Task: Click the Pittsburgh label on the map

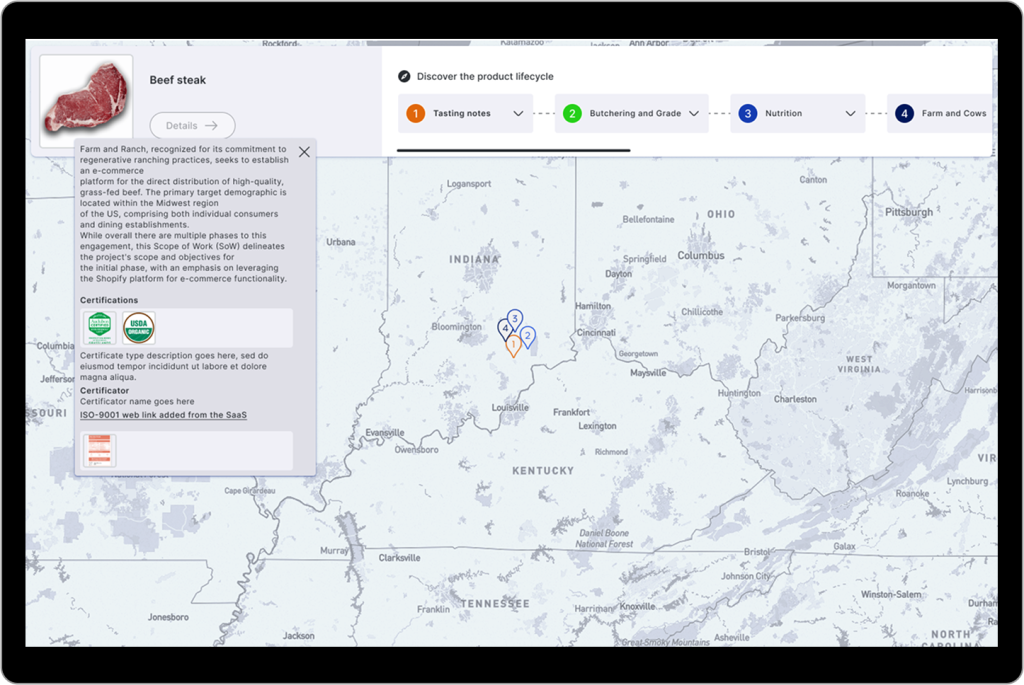Action: (909, 212)
